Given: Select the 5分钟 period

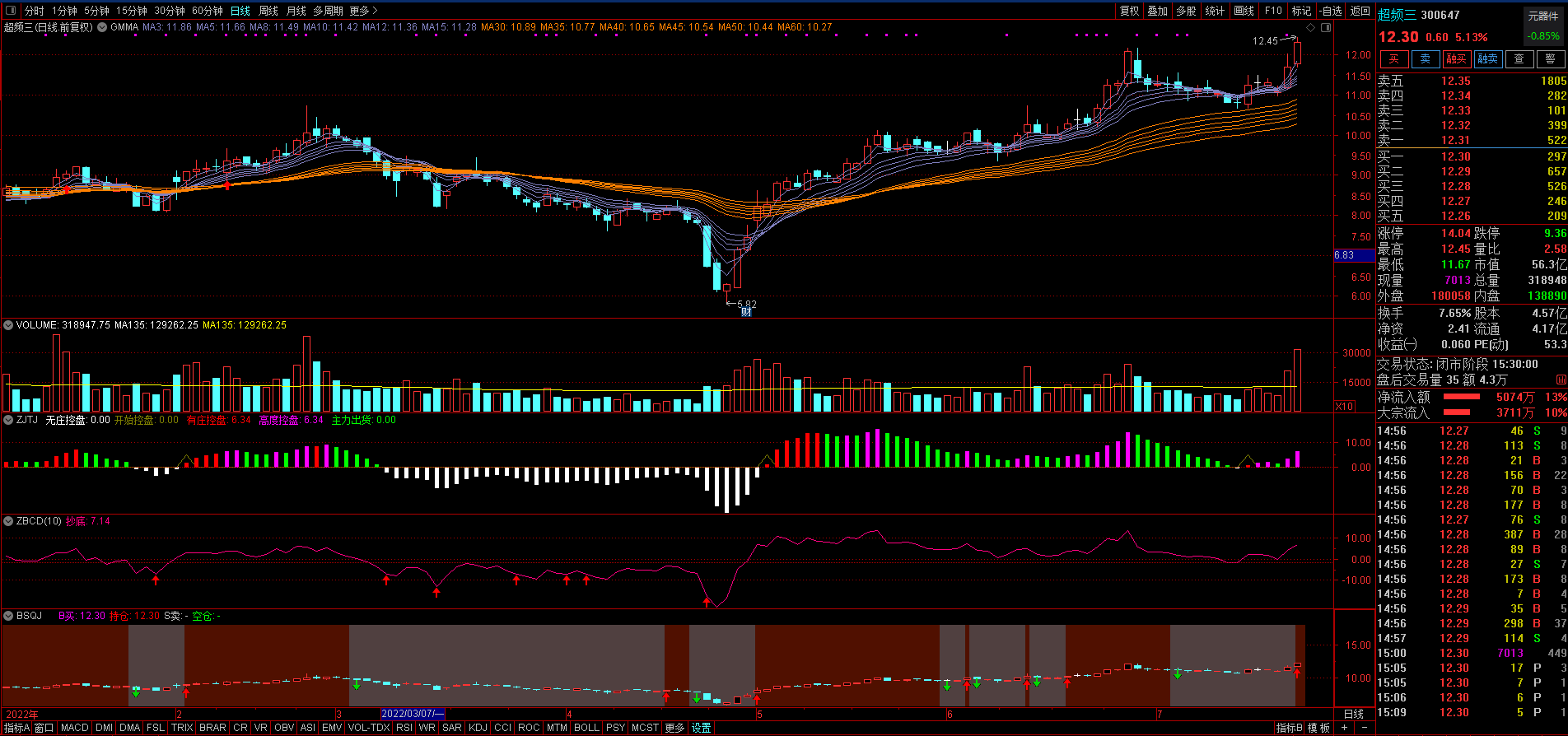Looking at the screenshot, I should pyautogui.click(x=96, y=11).
